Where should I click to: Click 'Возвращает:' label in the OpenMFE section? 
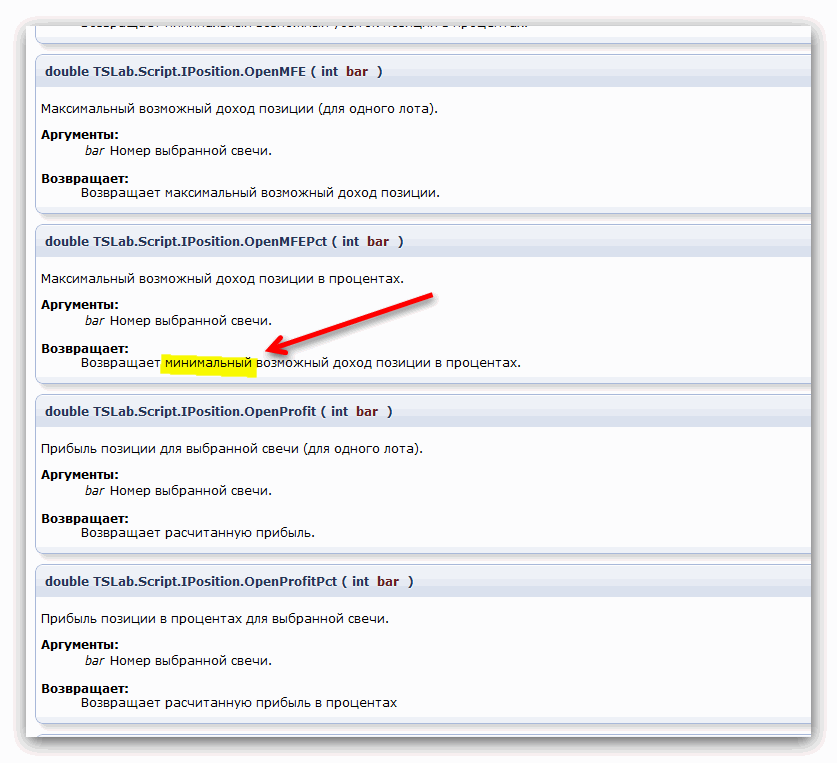(x=85, y=178)
